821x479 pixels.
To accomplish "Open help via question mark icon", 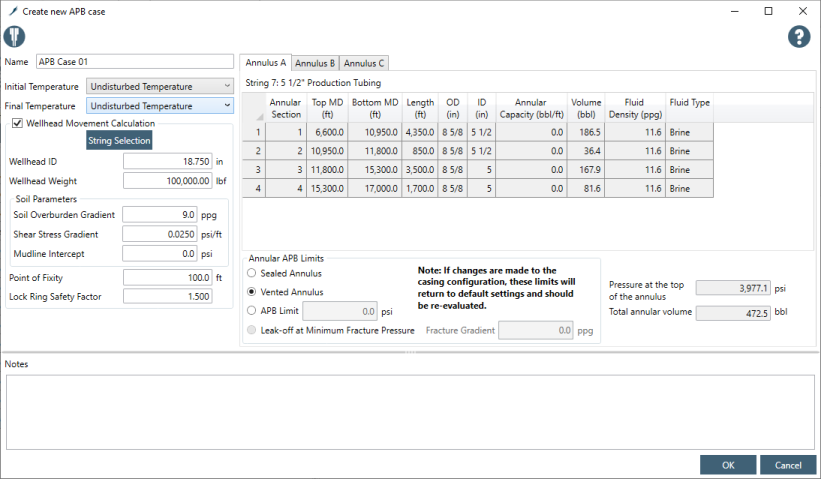I will 799,37.
